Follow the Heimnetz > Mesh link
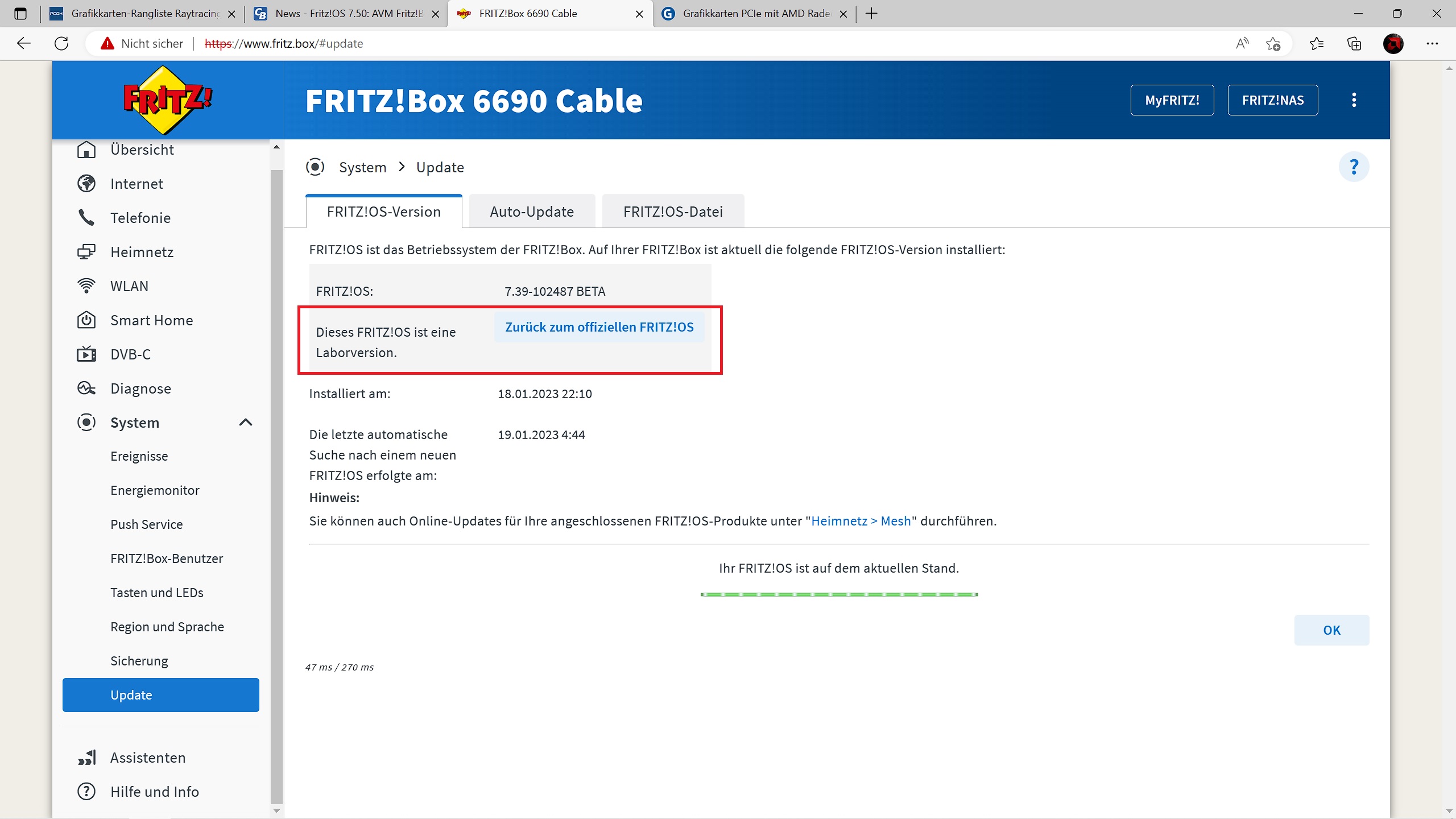The width and height of the screenshot is (1456, 819). click(x=861, y=521)
